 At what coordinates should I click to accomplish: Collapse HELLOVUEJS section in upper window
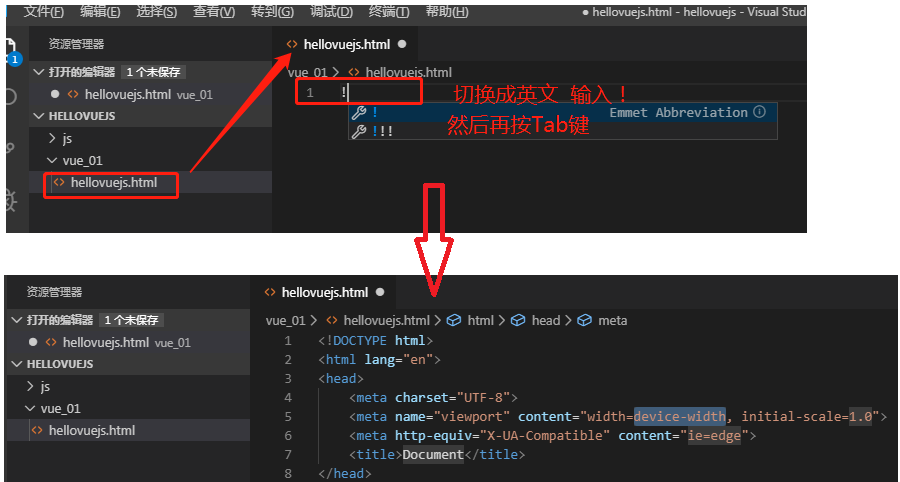point(150,116)
